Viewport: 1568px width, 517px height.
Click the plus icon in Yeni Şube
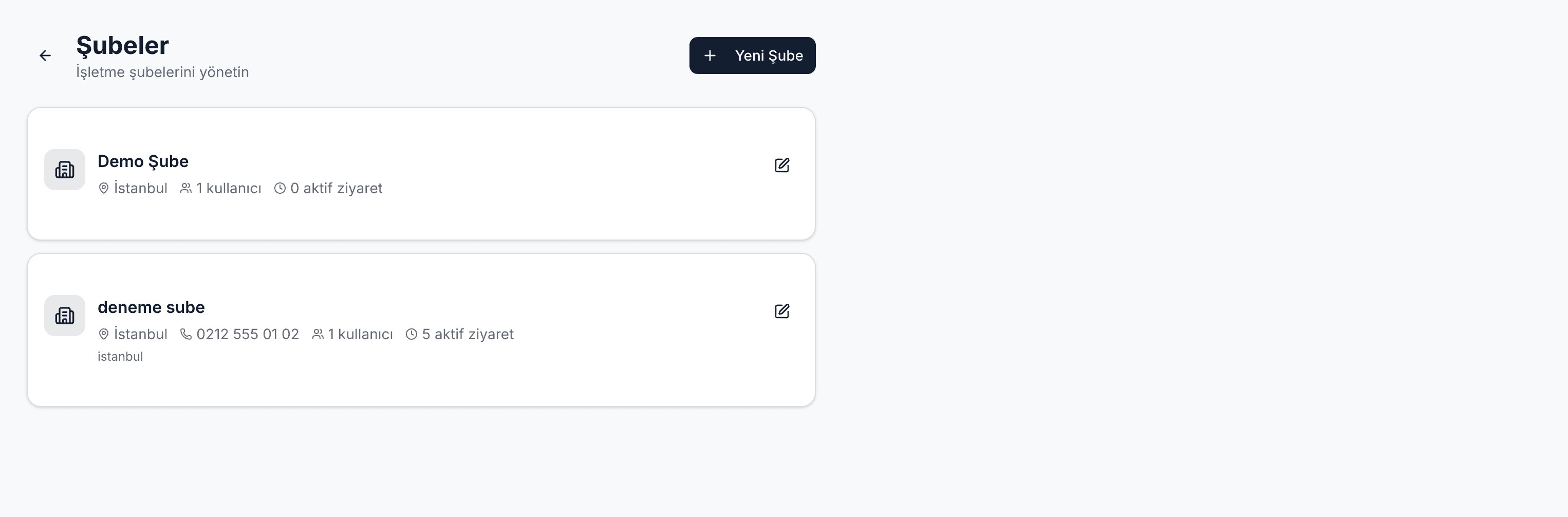710,56
